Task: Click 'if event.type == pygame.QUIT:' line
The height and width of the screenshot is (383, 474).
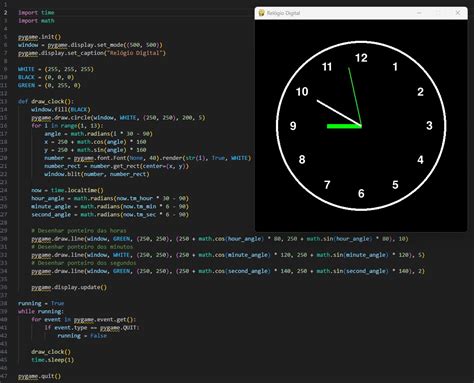Action: [92, 328]
